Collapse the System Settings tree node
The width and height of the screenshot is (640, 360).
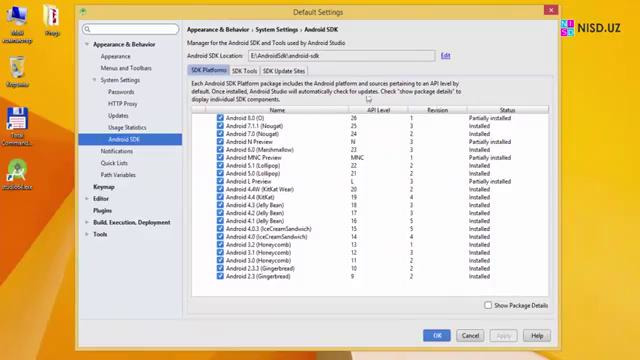coord(94,80)
